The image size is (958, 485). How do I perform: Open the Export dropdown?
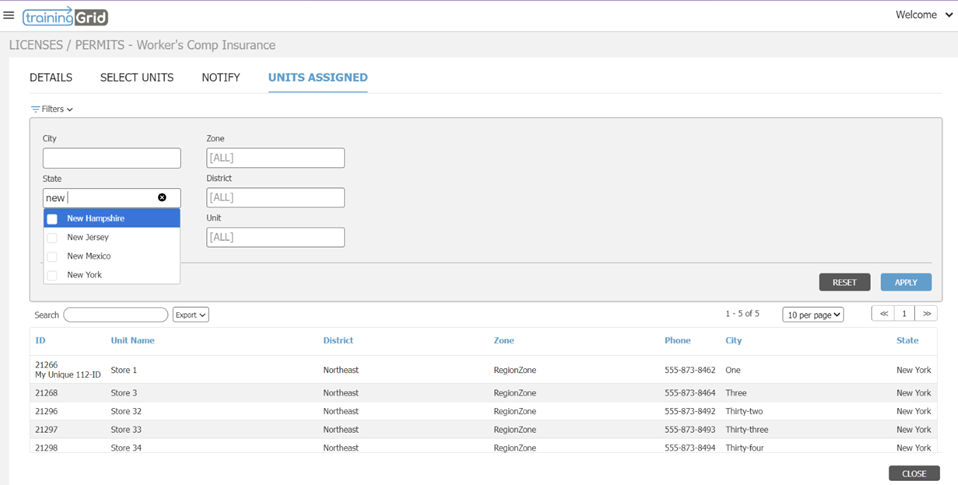point(190,315)
